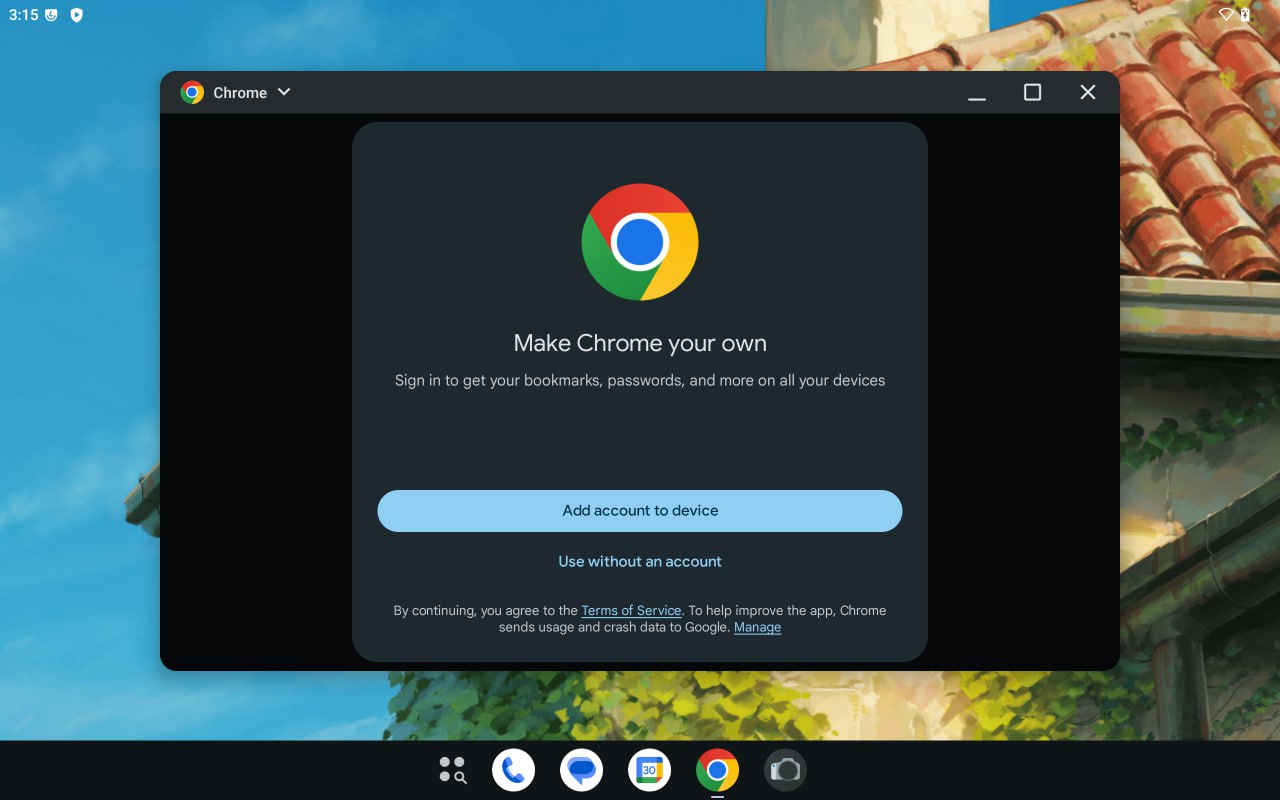Select the Chrome icon in the taskbar

pos(717,770)
